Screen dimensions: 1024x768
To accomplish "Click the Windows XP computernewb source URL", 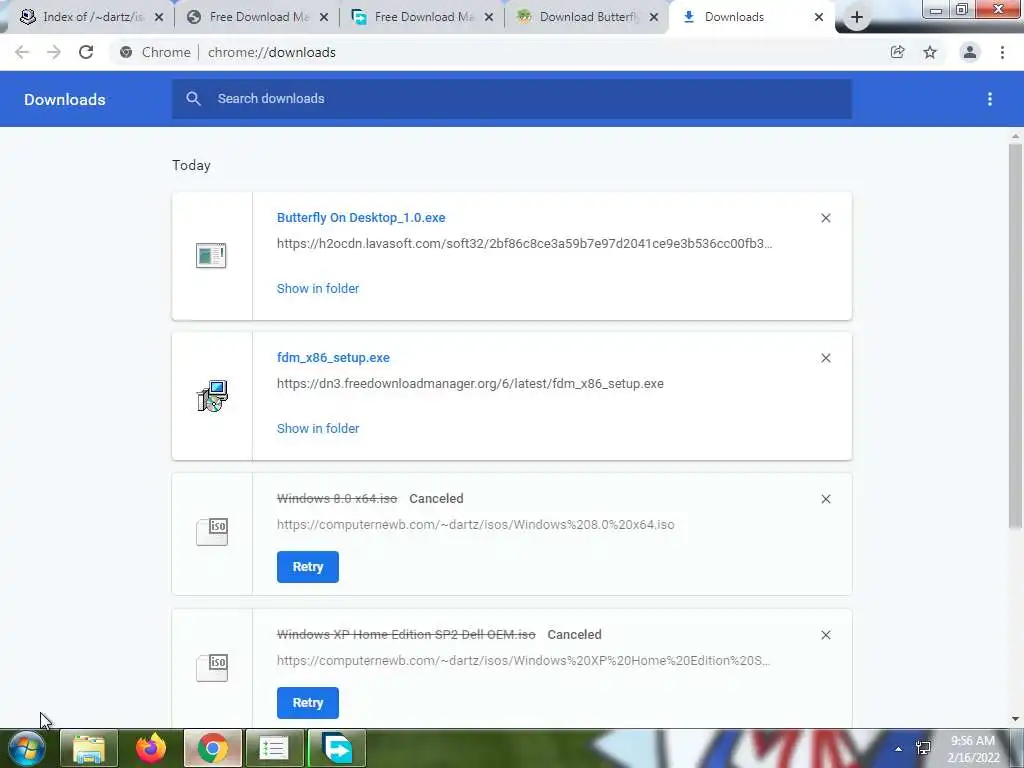I will 523,660.
